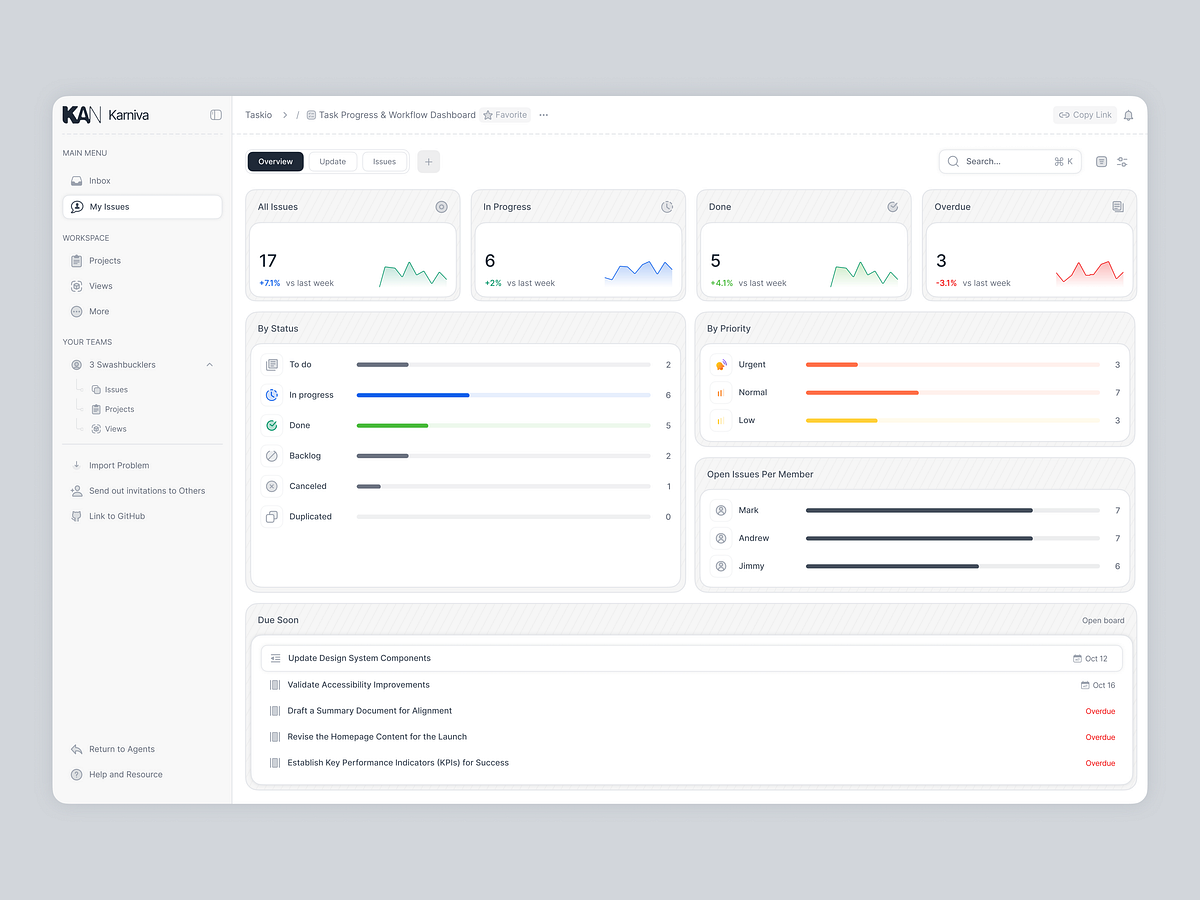The height and width of the screenshot is (900, 1200).
Task: Click Link to GitHub
Action: coord(117,516)
